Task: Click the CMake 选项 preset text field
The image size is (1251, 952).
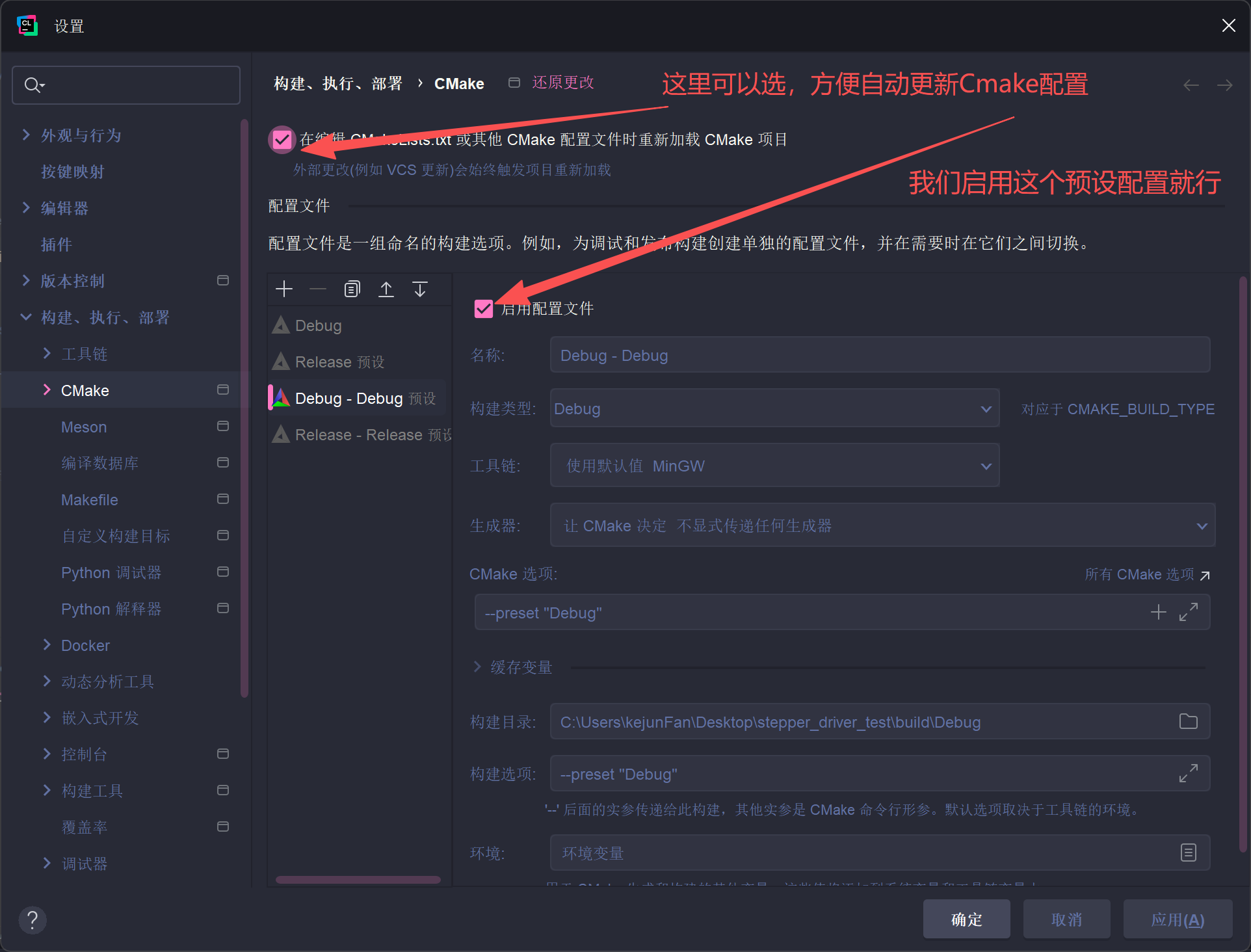Action: (842, 612)
